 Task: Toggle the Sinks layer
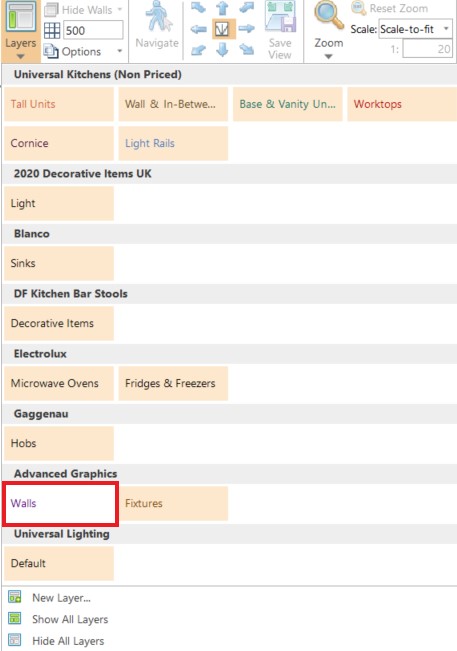(59, 263)
